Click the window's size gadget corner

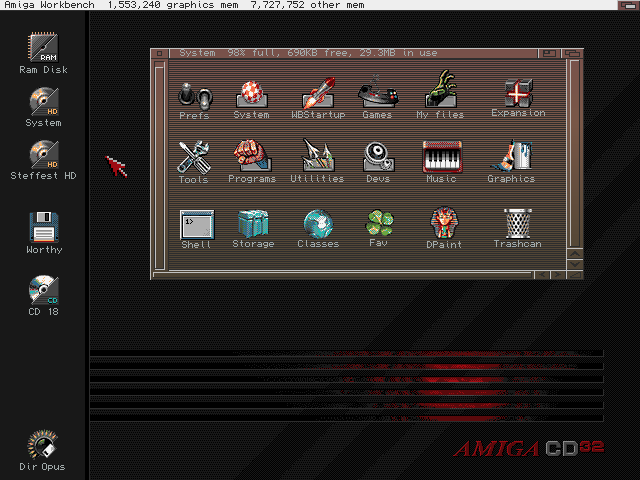coord(575,275)
